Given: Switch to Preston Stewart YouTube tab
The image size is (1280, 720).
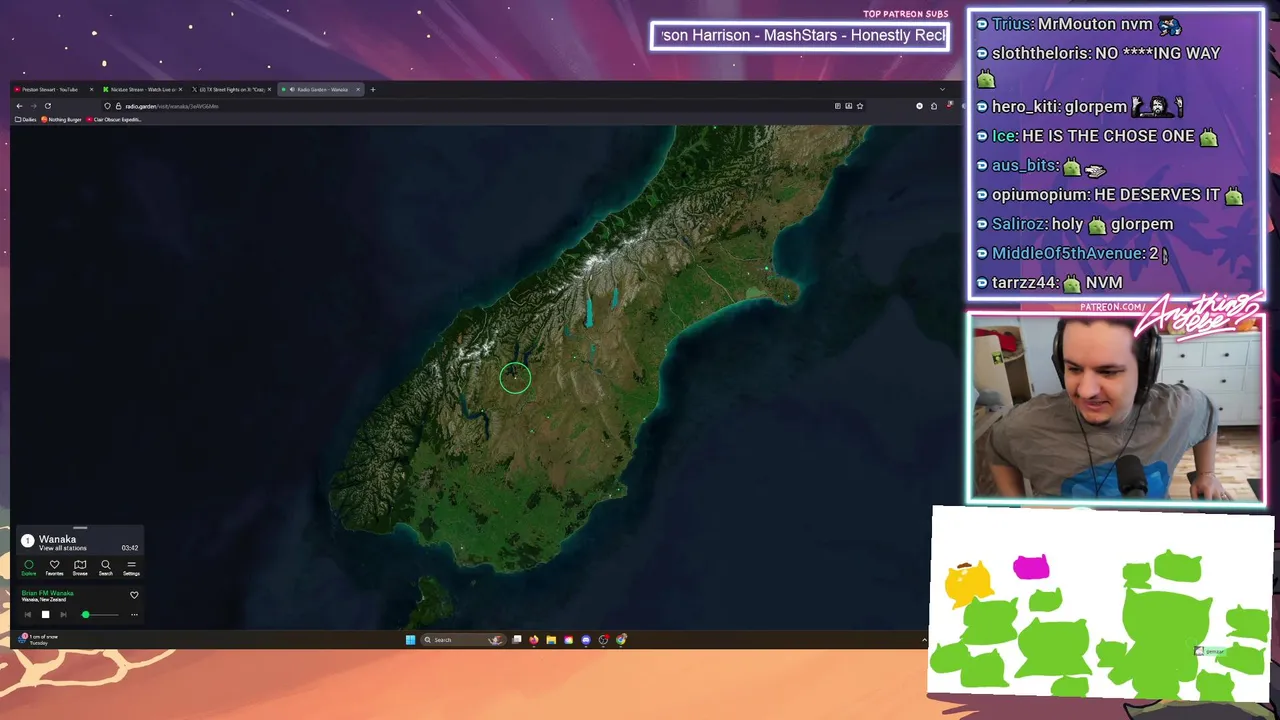Looking at the screenshot, I should coord(50,90).
